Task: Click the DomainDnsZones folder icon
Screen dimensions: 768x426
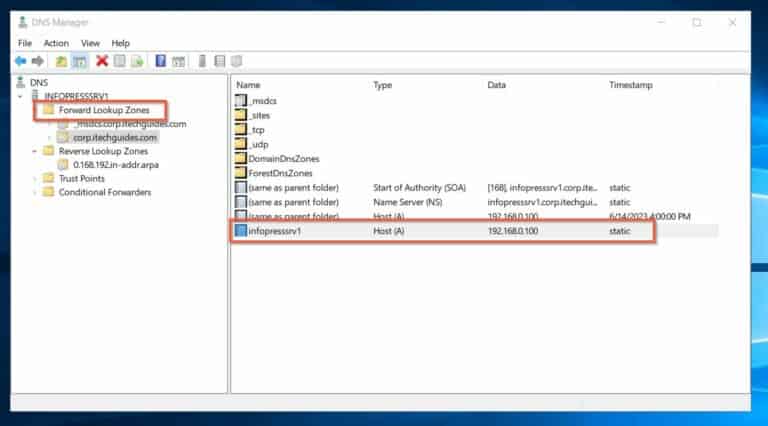Action: pyautogui.click(x=240, y=158)
